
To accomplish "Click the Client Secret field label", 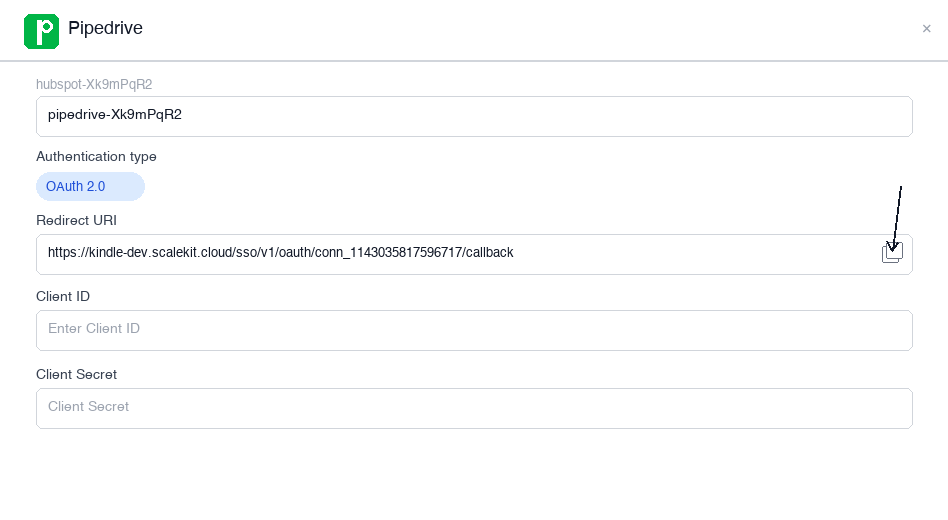I will (76, 374).
